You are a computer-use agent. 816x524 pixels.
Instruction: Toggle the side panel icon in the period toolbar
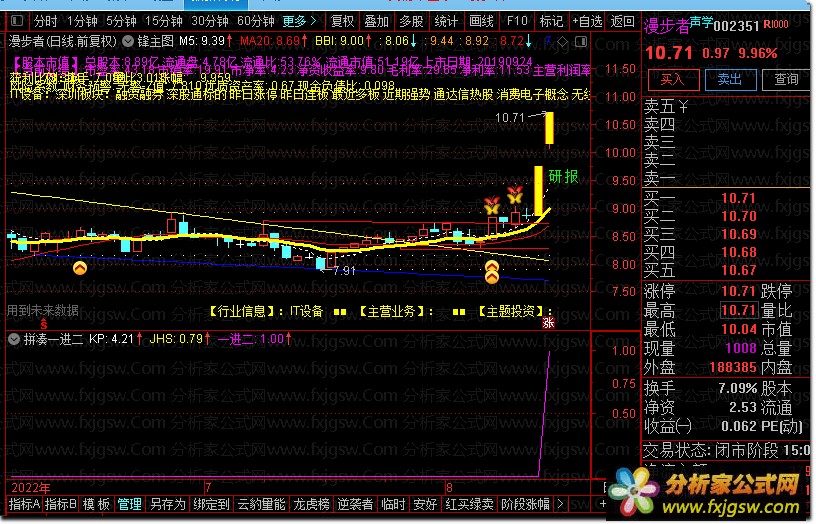pos(17,21)
